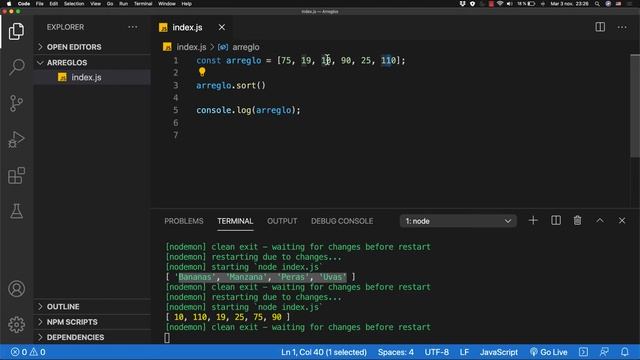Viewport: 640px width, 360px height.
Task: Change end of line sequence LF
Action: pos(464,352)
